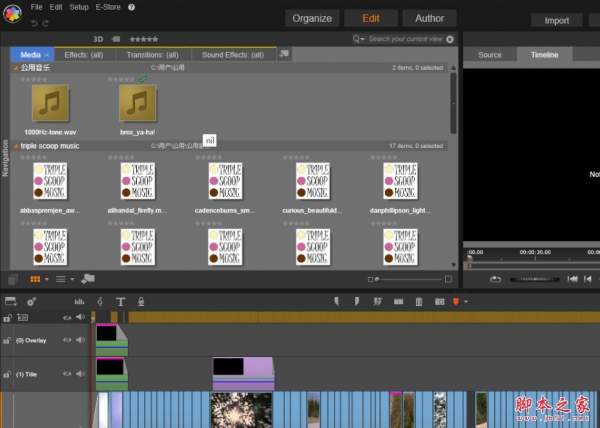Click the audio mixer icon on timeline toolbar
This screenshot has height=428, width=600.
(x=79, y=301)
